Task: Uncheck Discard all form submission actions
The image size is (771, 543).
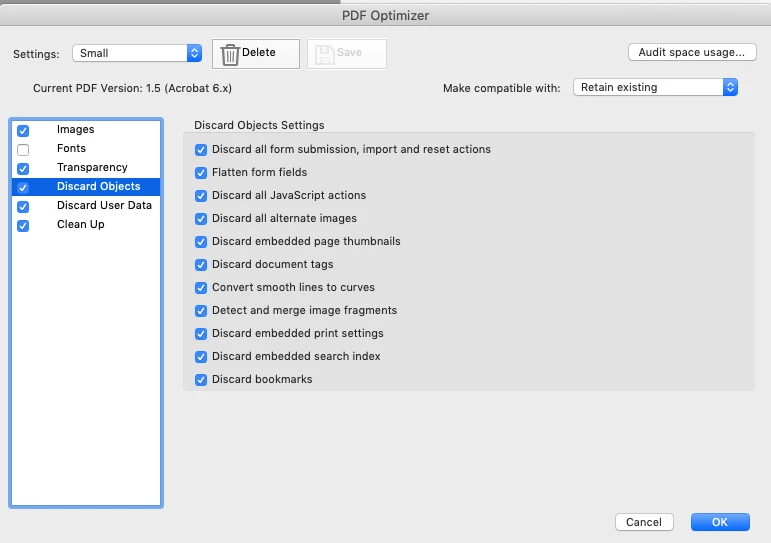Action: tap(201, 150)
